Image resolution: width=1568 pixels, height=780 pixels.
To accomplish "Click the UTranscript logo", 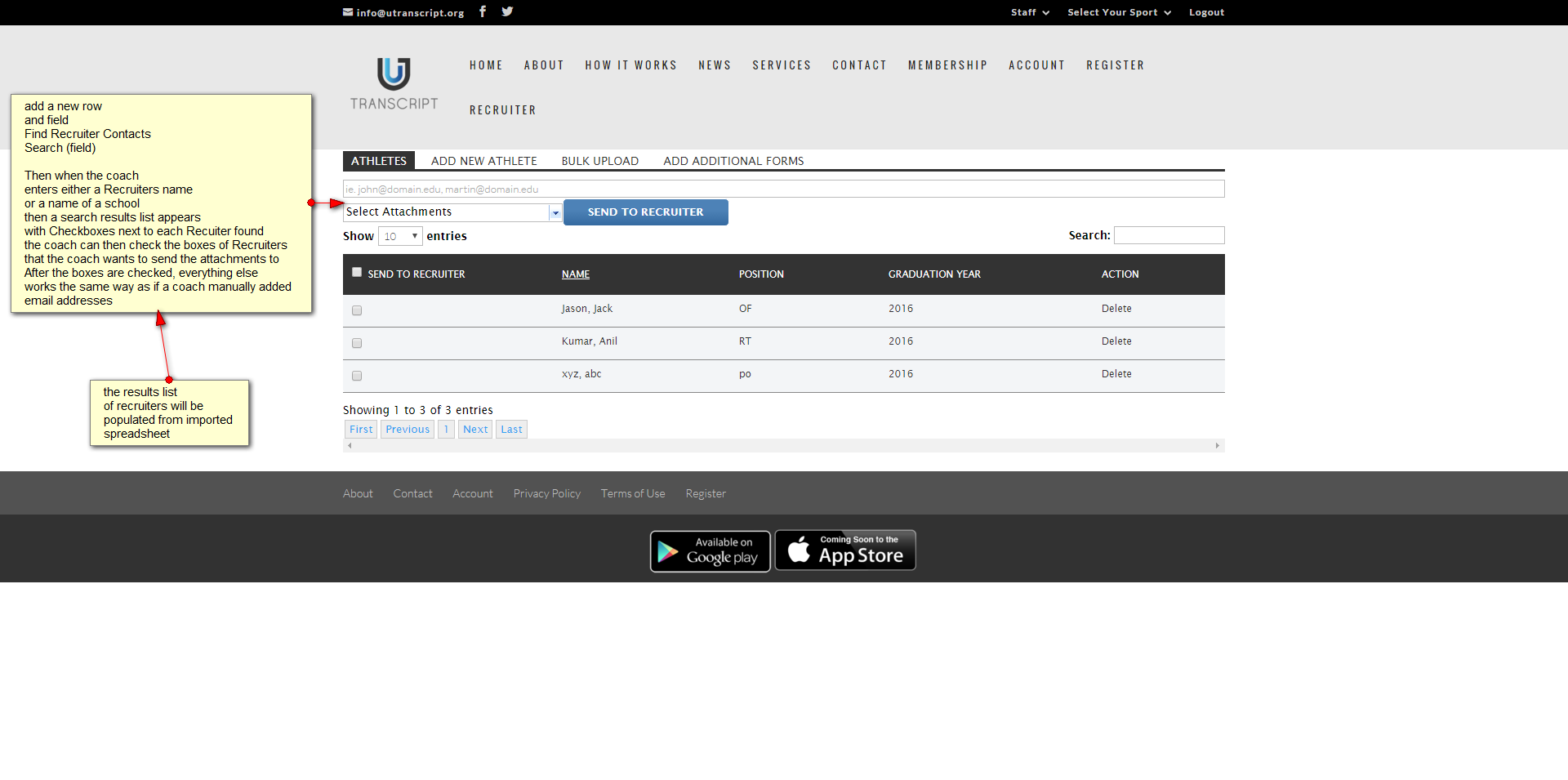I will (x=394, y=84).
